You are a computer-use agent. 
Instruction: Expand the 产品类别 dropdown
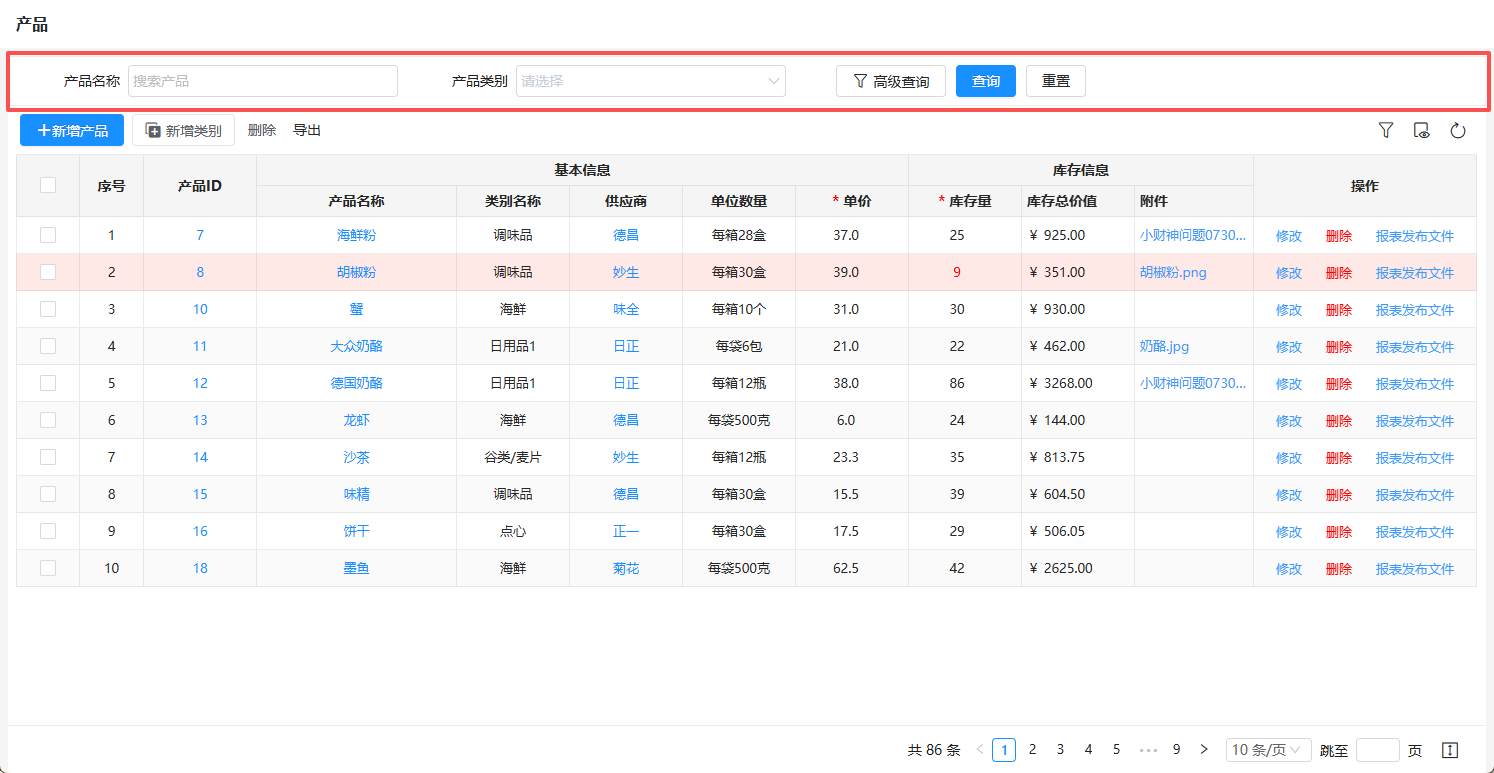coord(650,81)
